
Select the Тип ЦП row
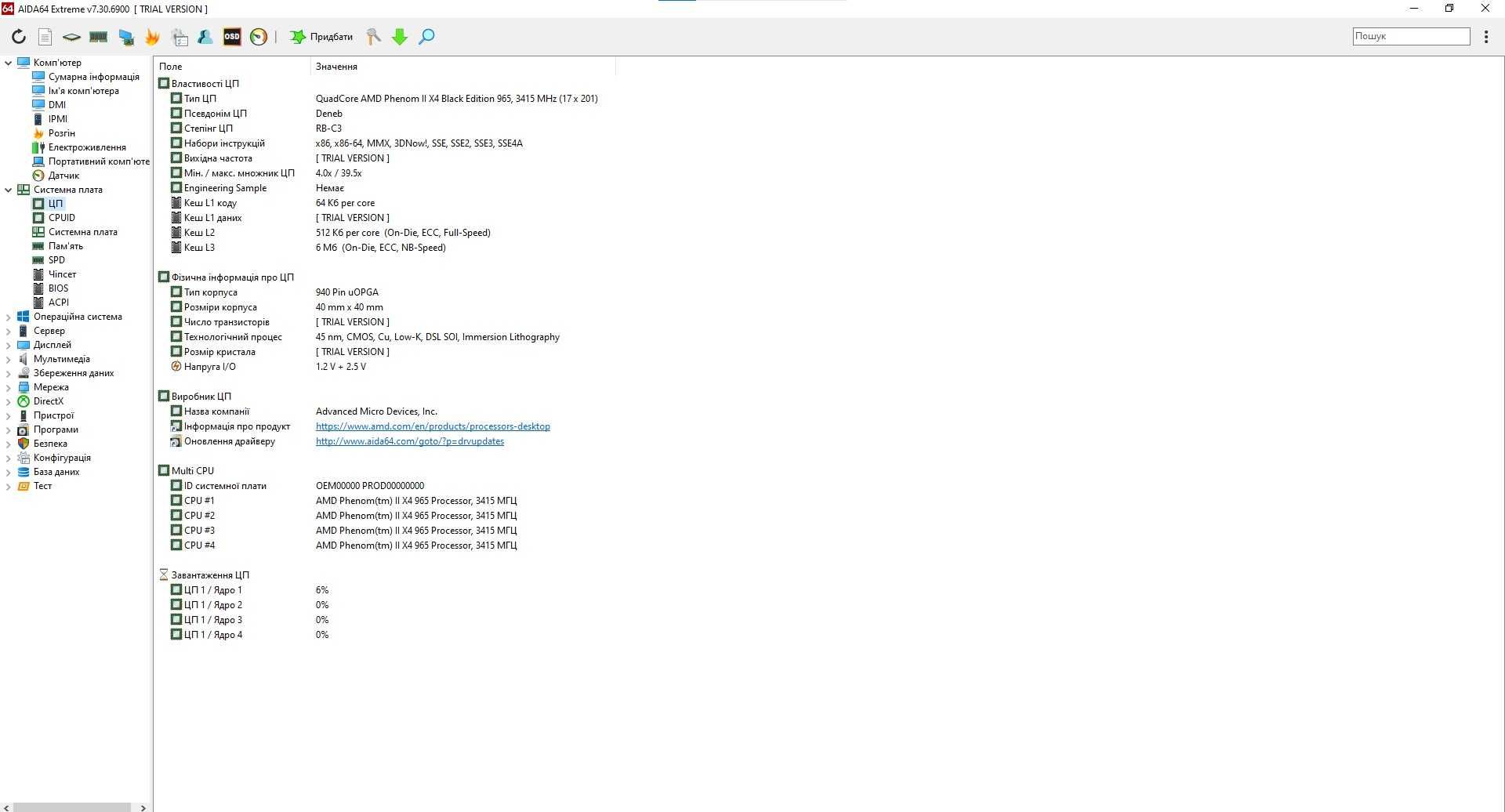(384, 99)
